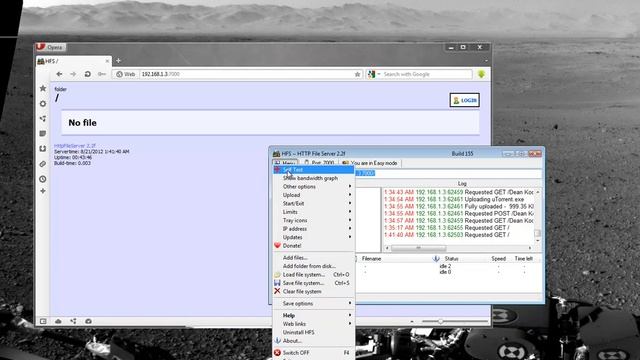Select Load file system... entry

click(313, 275)
